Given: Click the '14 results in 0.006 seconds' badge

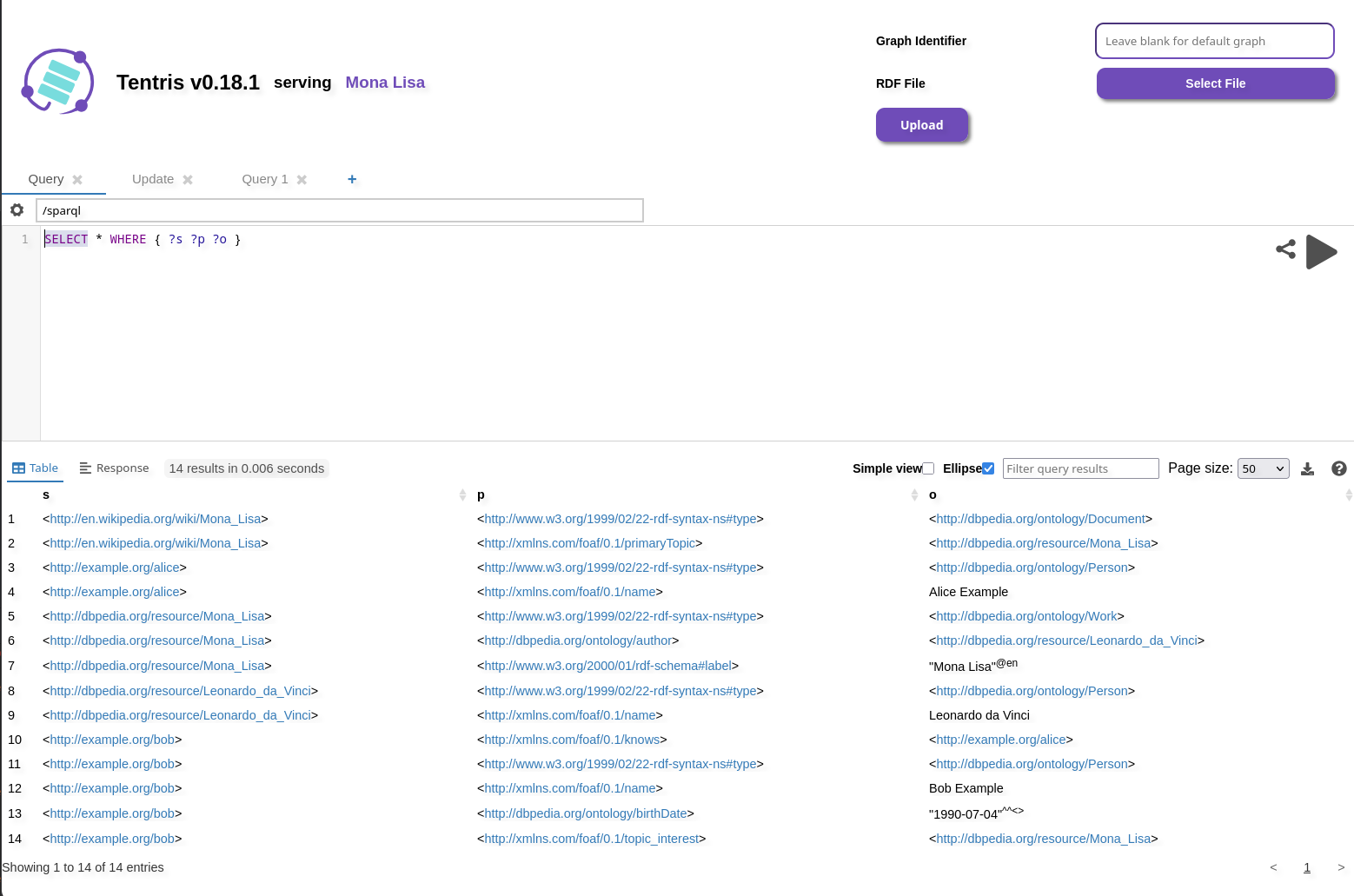Looking at the screenshot, I should point(247,468).
